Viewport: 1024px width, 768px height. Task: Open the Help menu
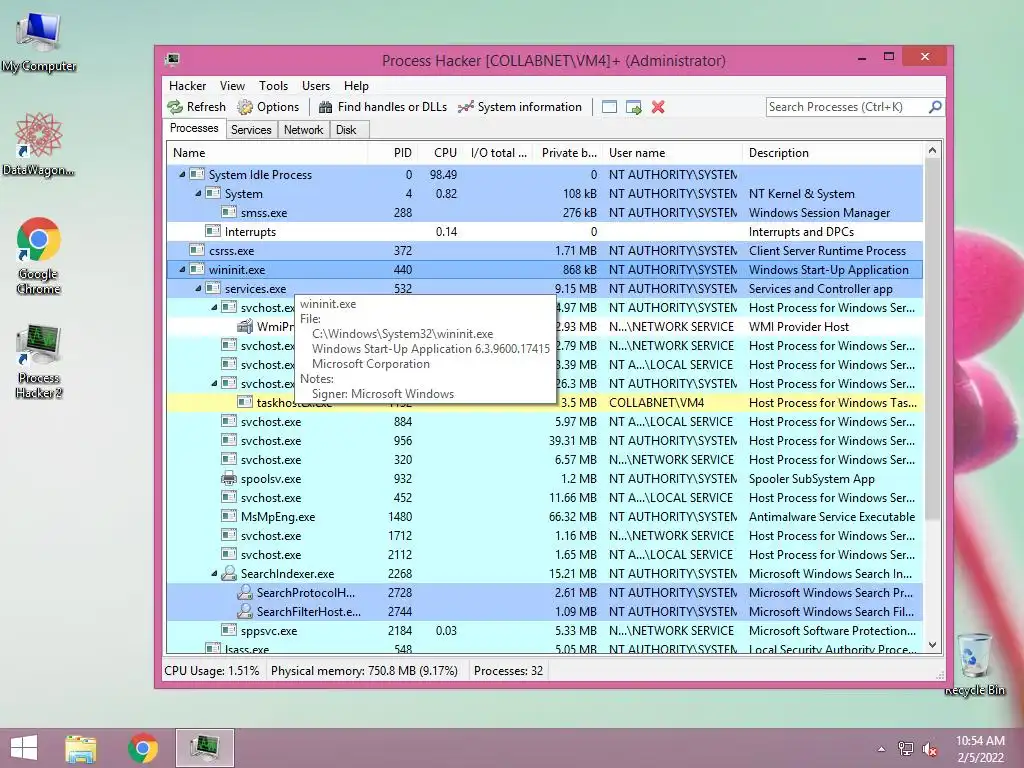tap(356, 86)
